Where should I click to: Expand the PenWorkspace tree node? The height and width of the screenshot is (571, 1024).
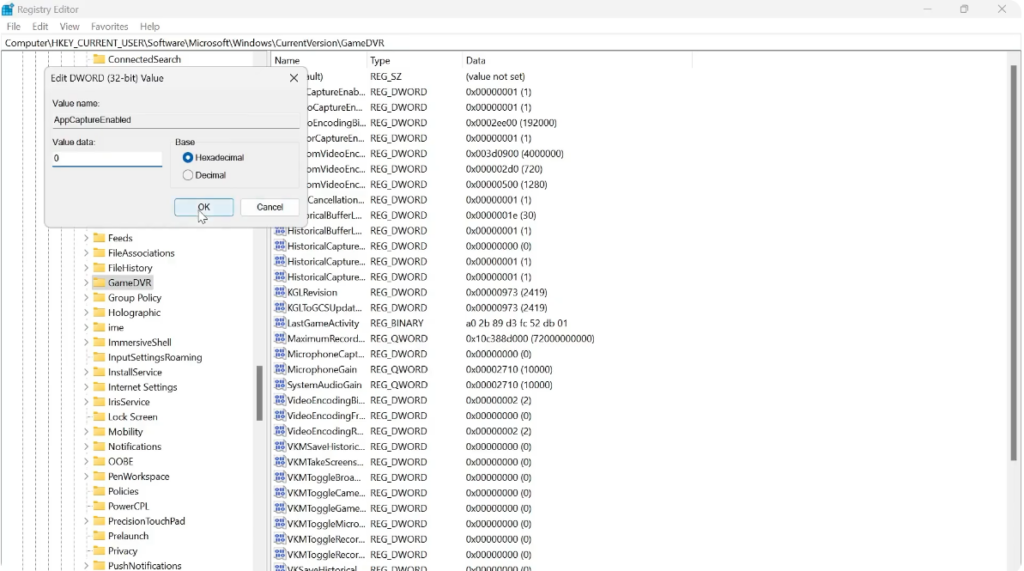86,476
